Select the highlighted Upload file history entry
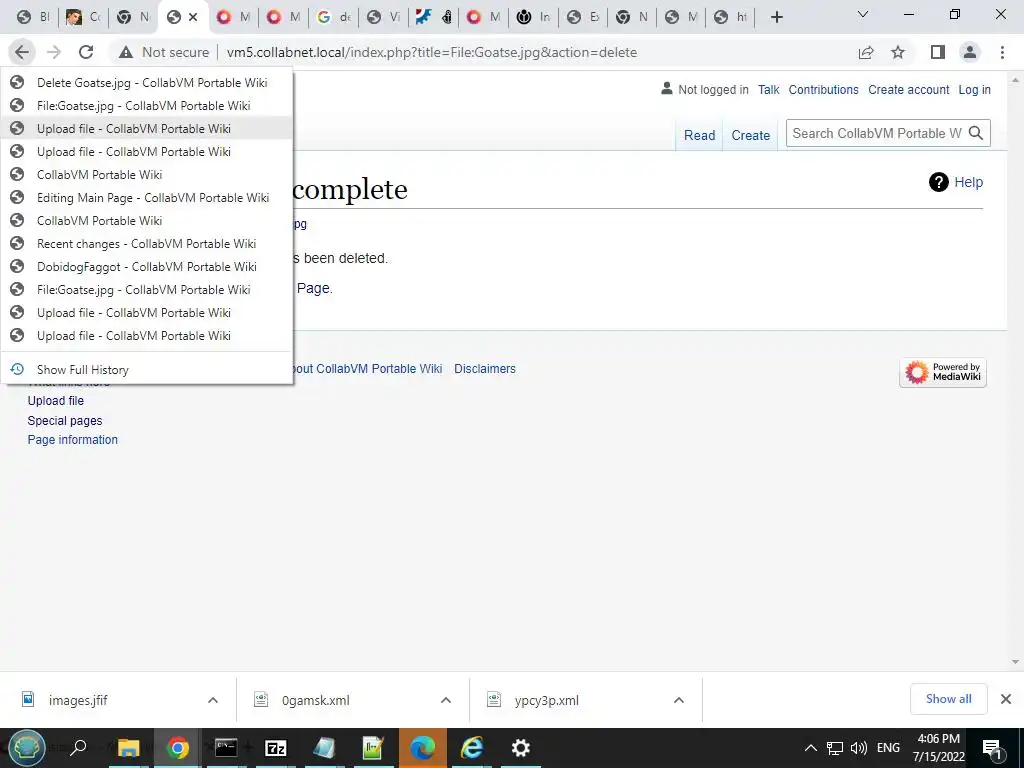This screenshot has width=1024, height=768. 146,129
